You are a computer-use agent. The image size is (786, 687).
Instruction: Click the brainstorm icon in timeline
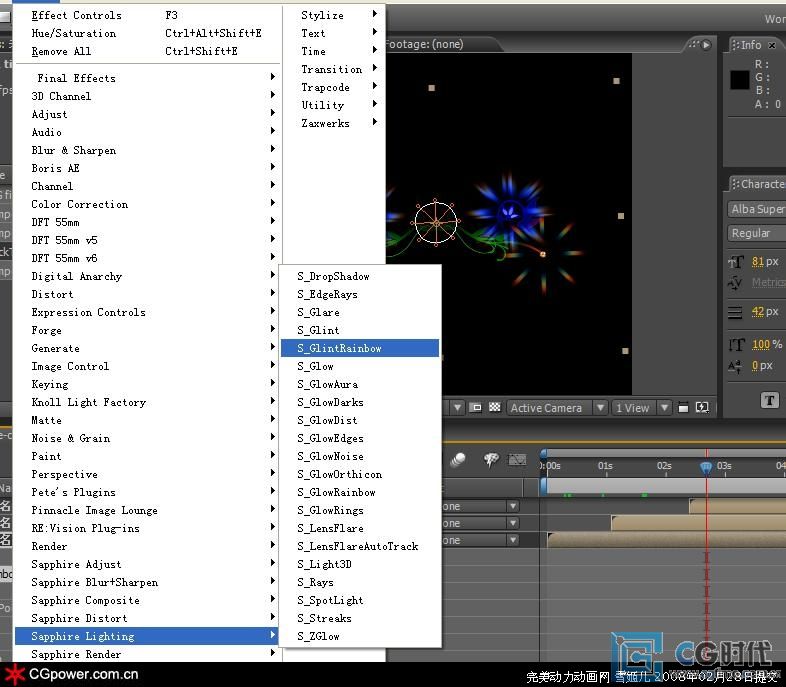tap(491, 460)
